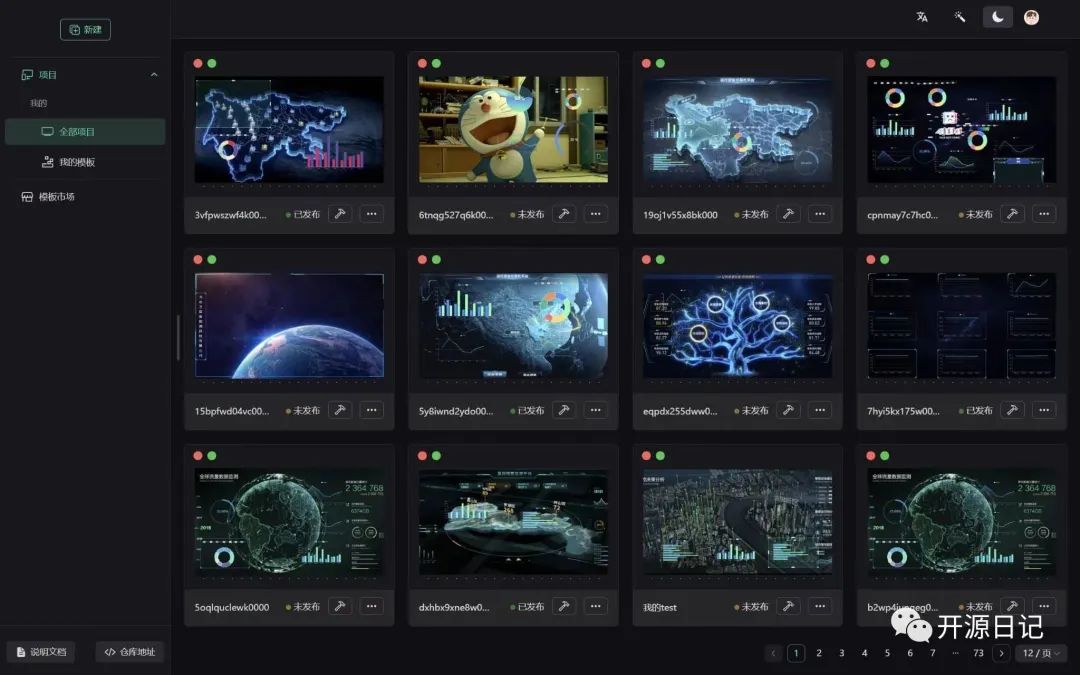Toggle dark mode moon button

997,17
